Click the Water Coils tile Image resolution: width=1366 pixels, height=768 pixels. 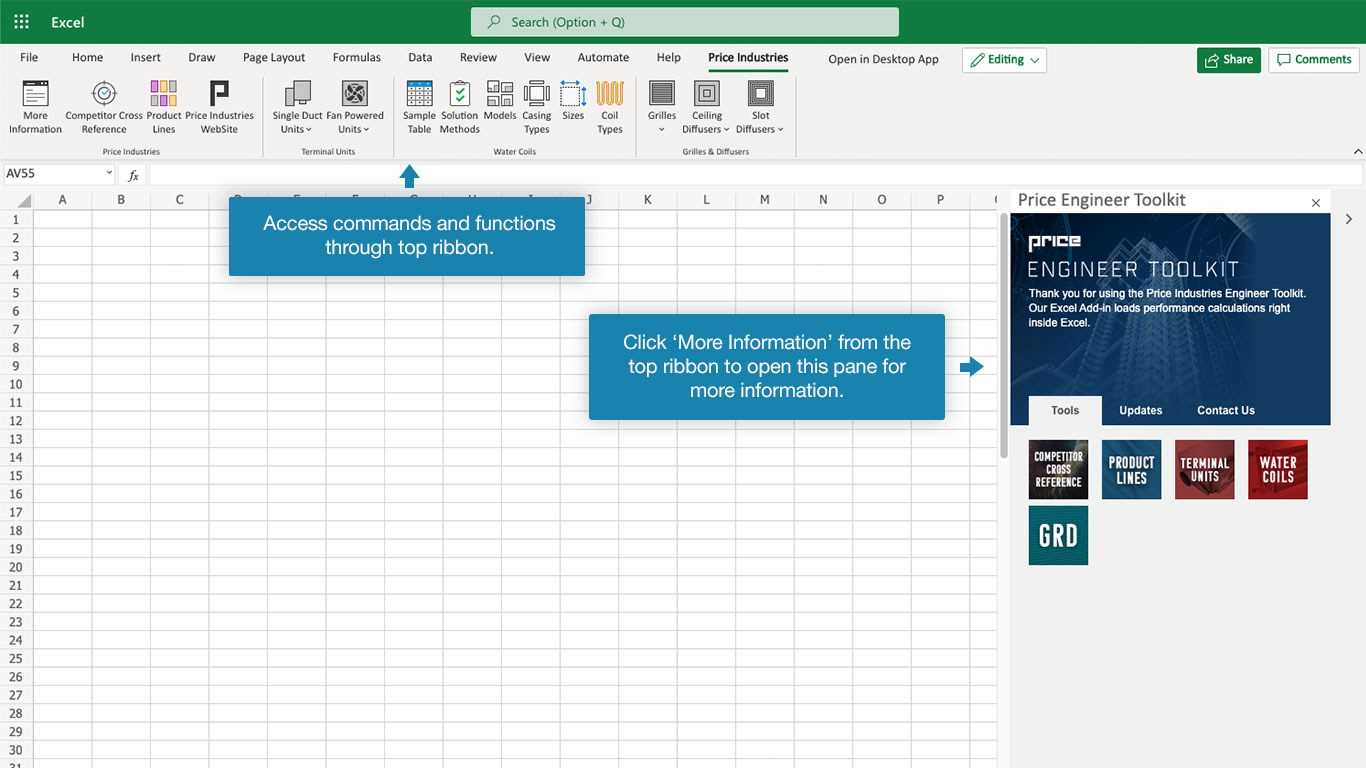tap(1278, 469)
